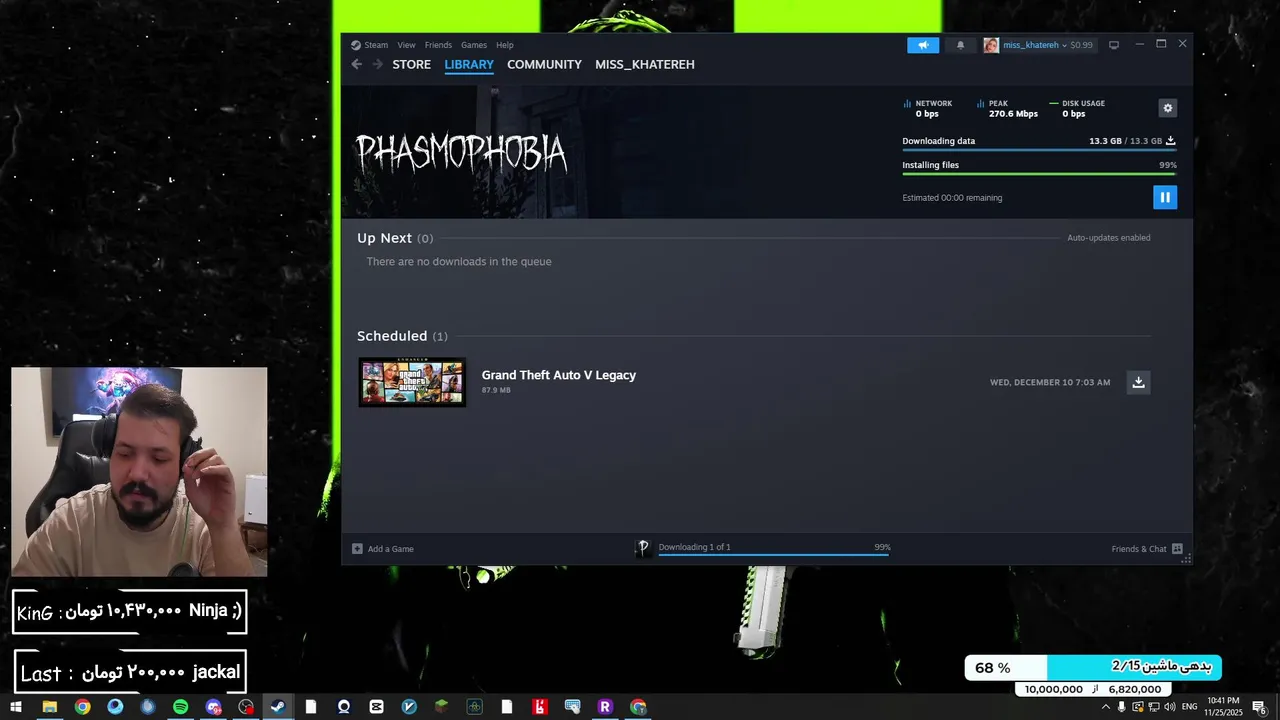Click the WED, DECEMBER 10 7:03 AM schedule

click(x=1050, y=382)
